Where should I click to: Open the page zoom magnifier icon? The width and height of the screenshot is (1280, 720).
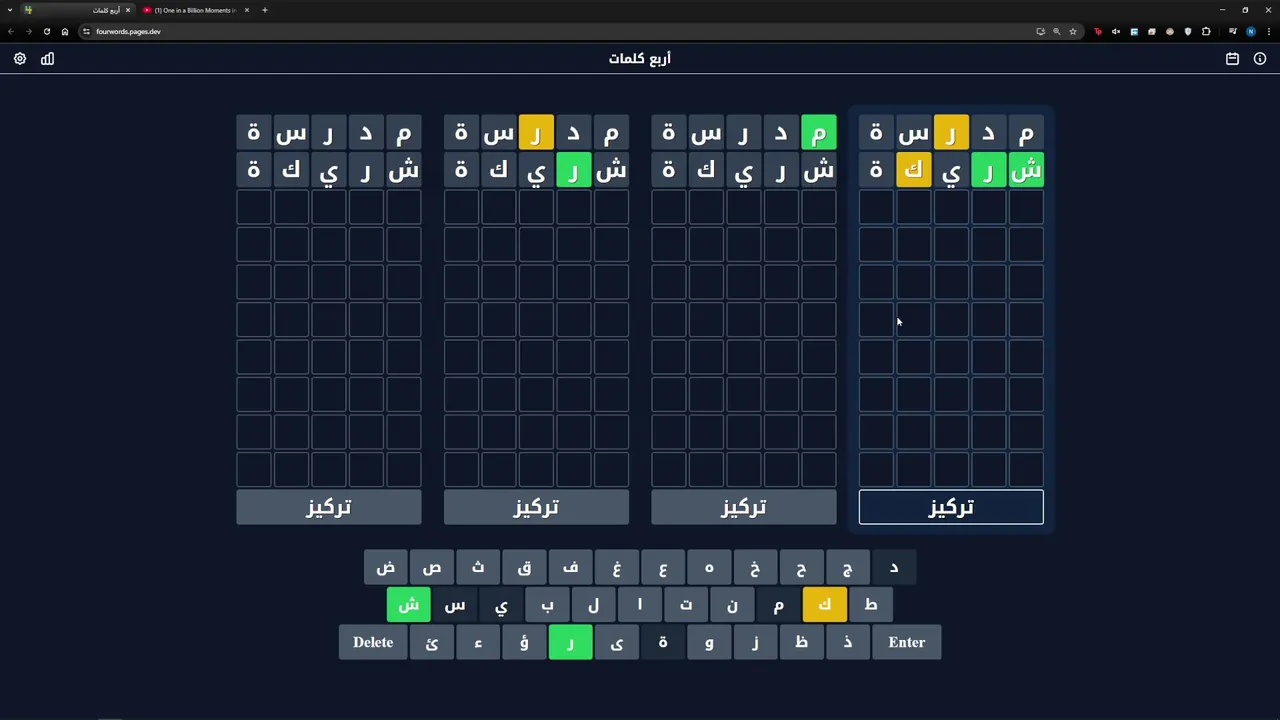click(1056, 31)
